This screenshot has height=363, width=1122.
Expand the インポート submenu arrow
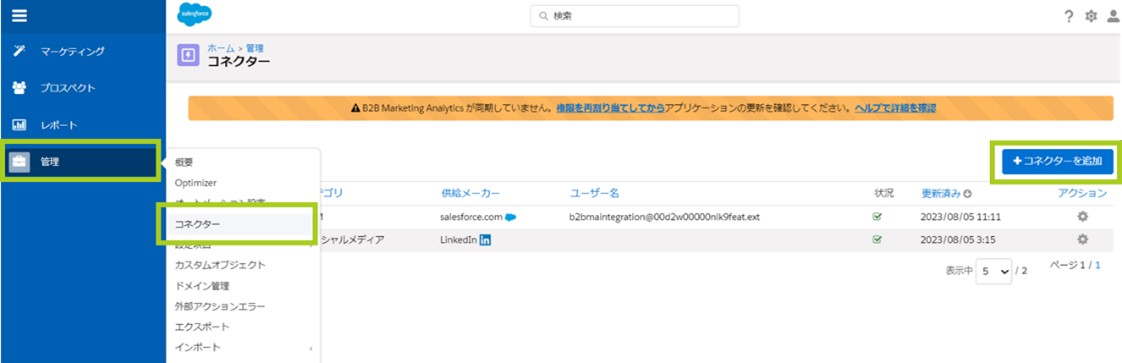[311, 349]
